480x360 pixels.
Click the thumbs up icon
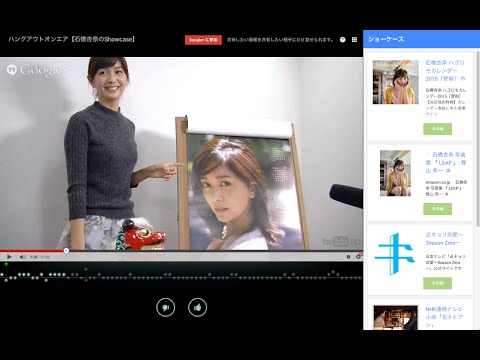[x=197, y=307]
